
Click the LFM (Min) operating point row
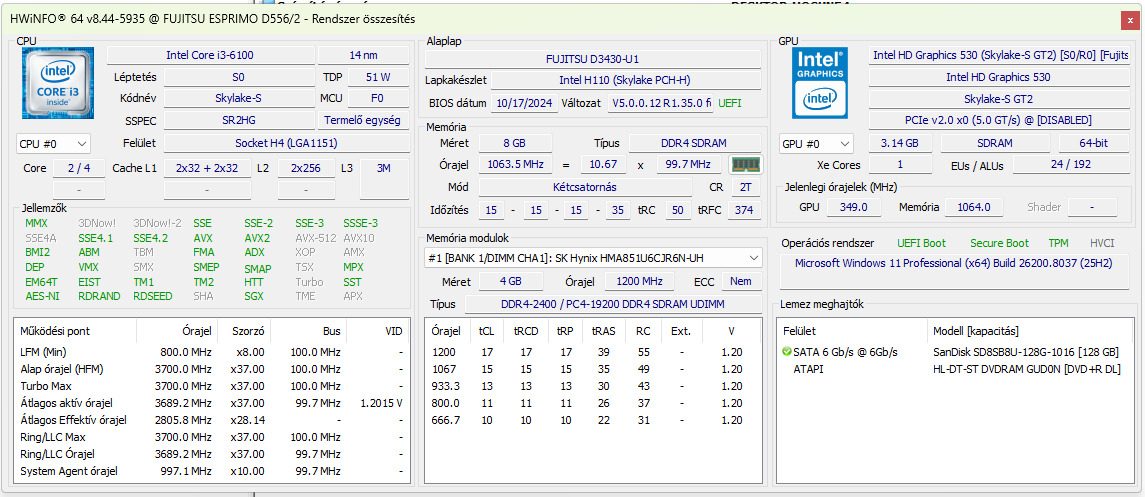click(x=210, y=352)
